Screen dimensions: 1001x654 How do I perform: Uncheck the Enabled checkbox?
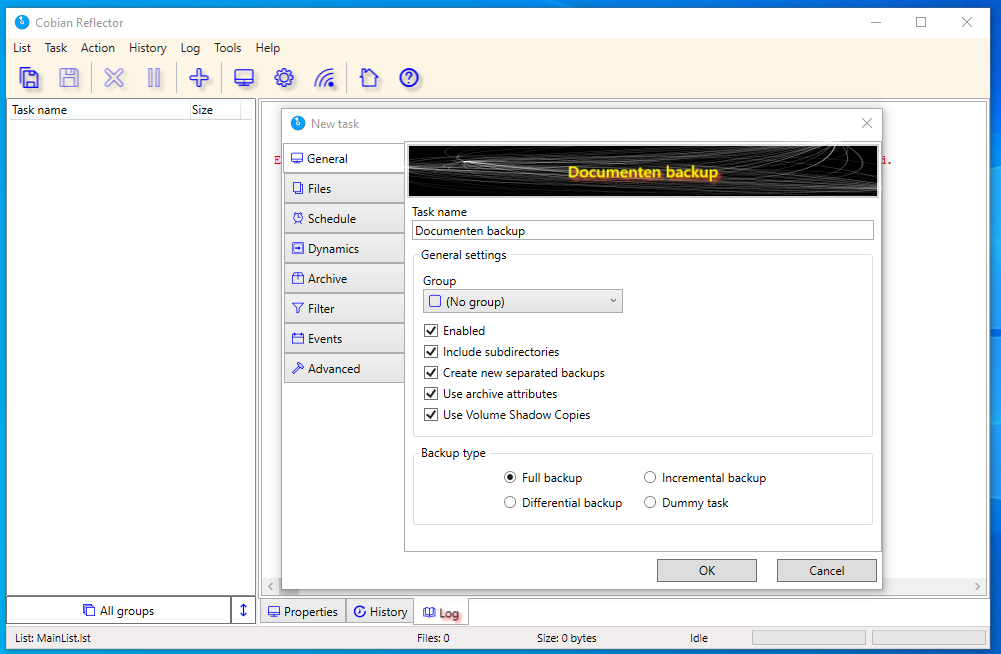point(432,331)
